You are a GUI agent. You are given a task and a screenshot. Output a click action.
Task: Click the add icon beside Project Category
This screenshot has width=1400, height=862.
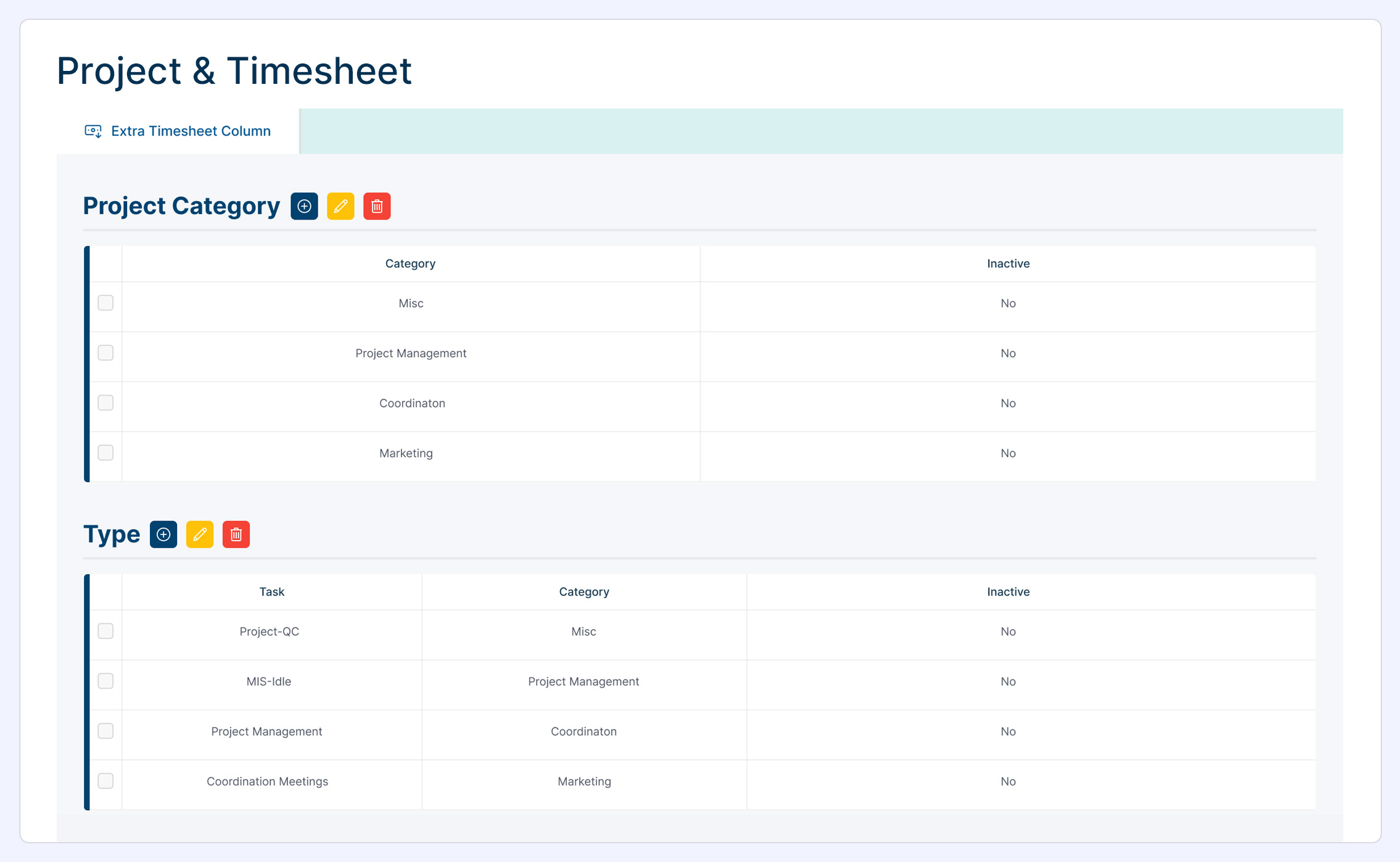(304, 206)
